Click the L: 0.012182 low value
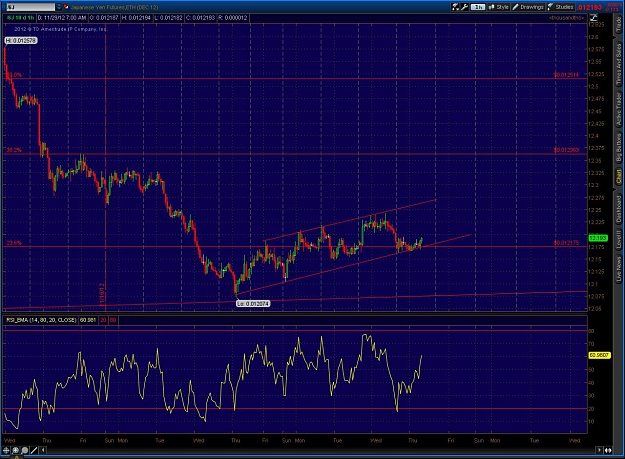This screenshot has height=459, width=625. (168, 18)
